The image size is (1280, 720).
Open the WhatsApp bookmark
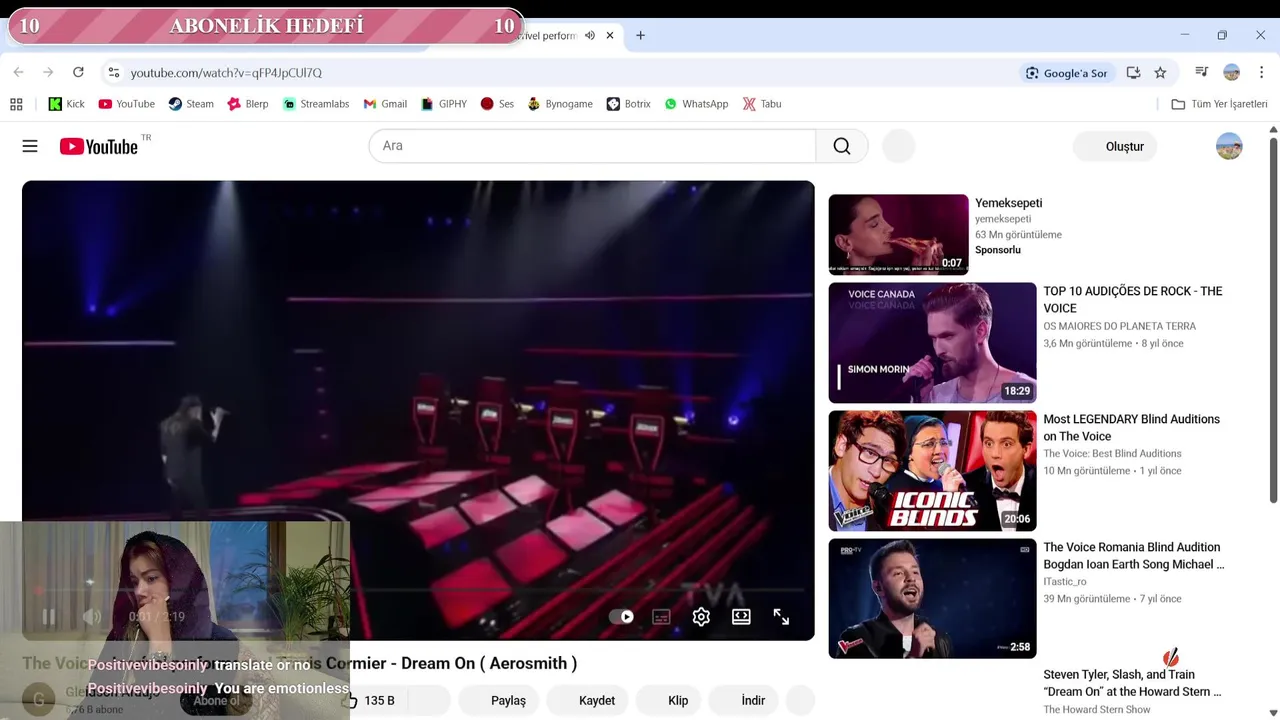click(x=696, y=104)
